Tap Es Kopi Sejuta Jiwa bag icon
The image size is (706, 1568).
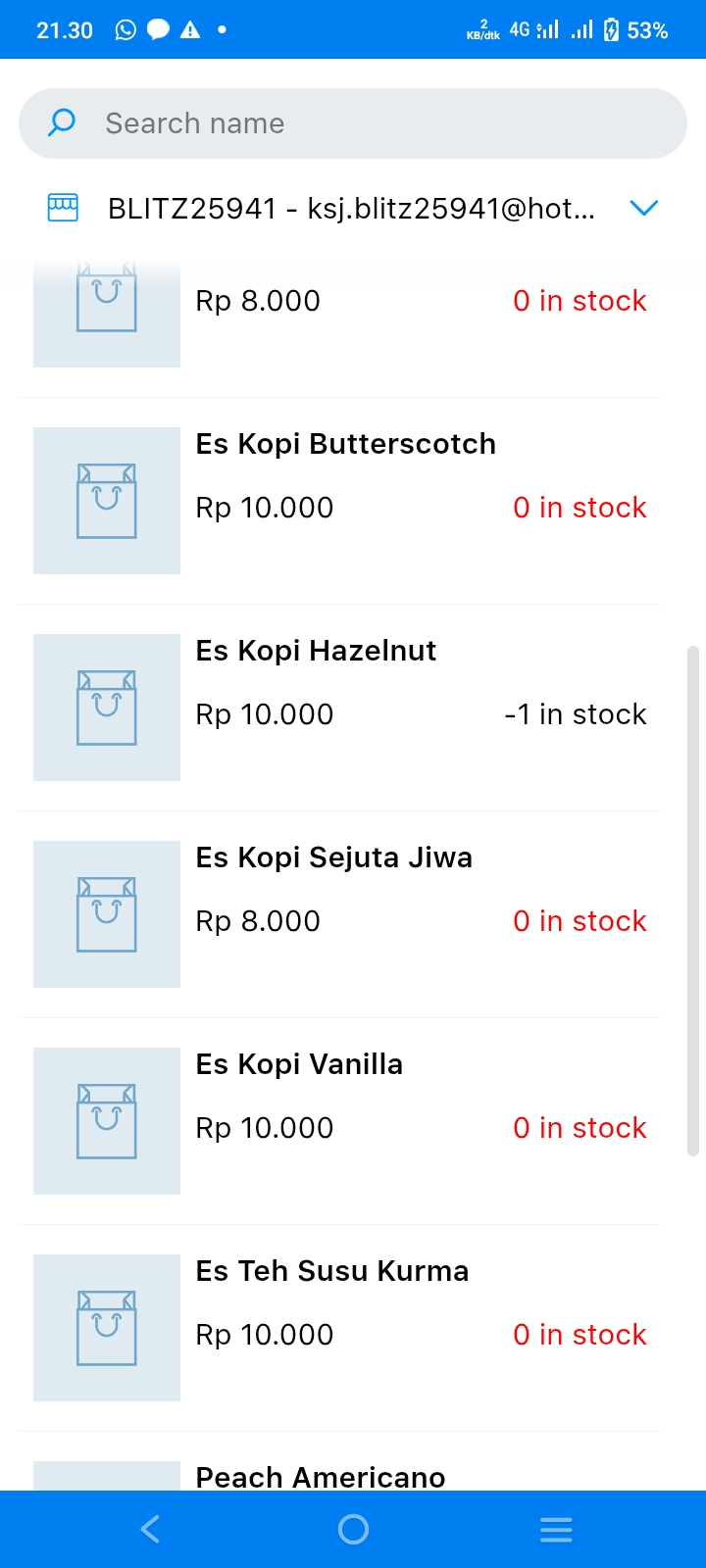pyautogui.click(x=107, y=914)
